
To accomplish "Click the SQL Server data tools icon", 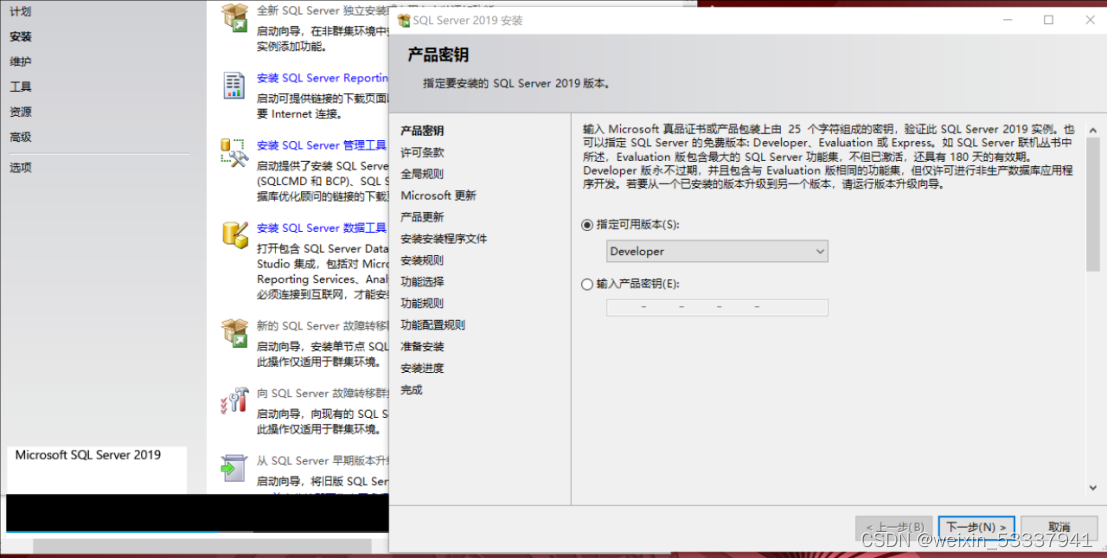I will [x=235, y=234].
